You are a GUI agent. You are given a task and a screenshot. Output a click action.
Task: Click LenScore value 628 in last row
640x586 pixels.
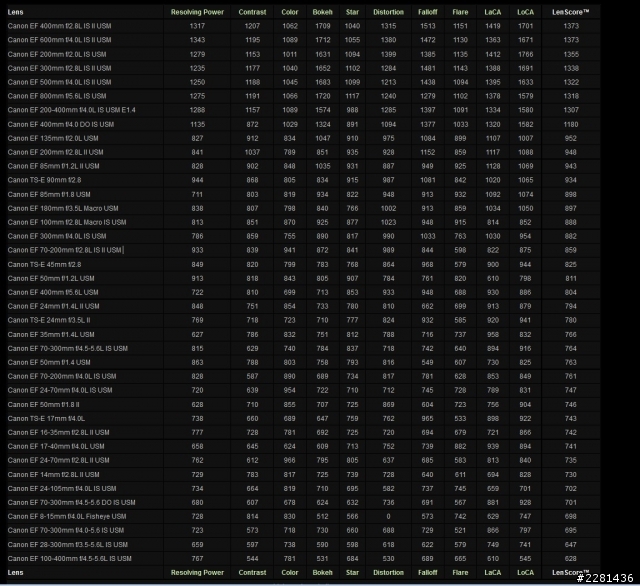571,559
